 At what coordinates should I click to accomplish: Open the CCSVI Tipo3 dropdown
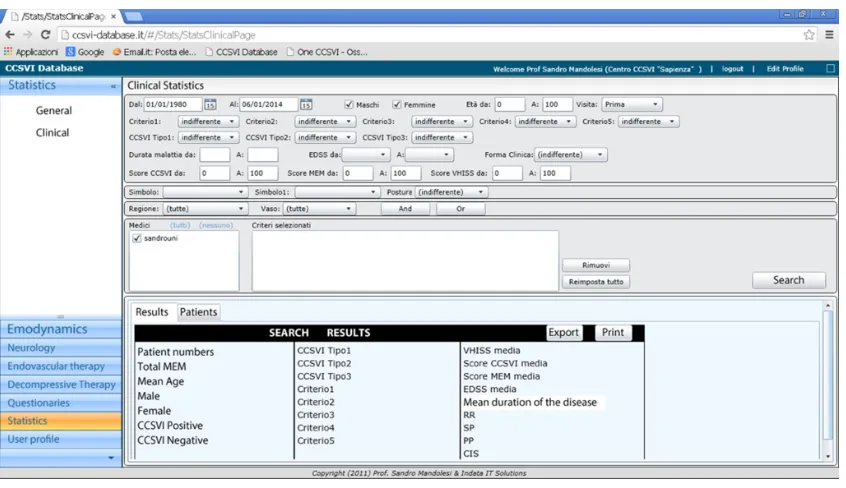442,138
